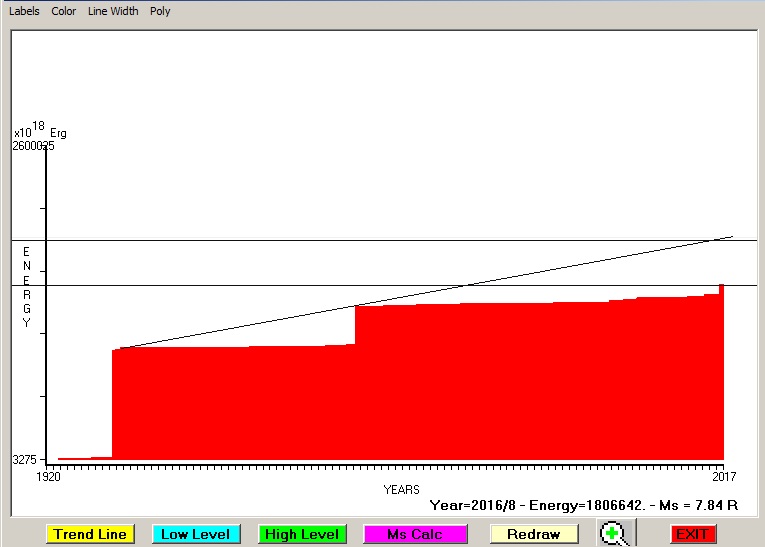765x547 pixels.
Task: Open the Line Width menu
Action: pos(113,12)
